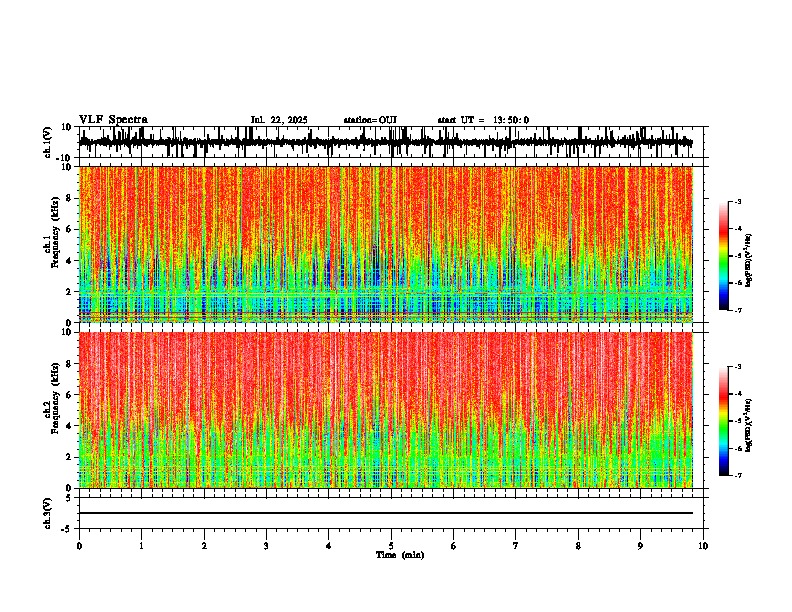Click the ch.1 spectrogram color scale bar

(723, 256)
